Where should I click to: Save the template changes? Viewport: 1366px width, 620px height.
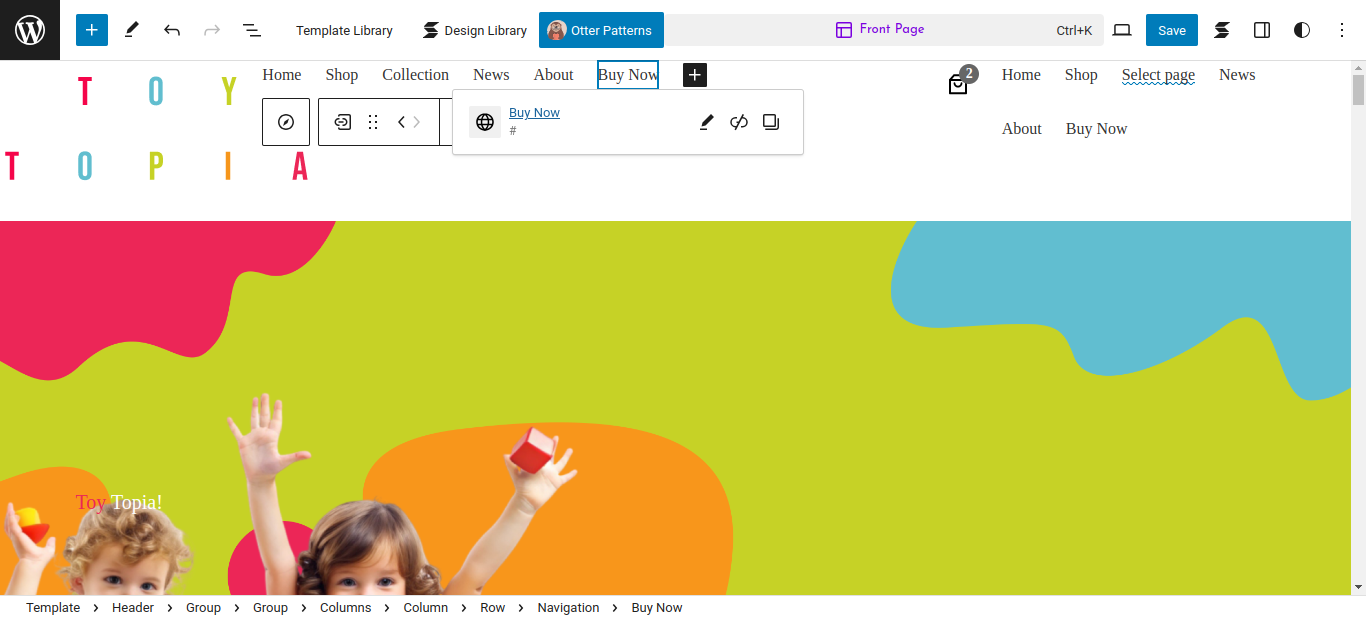(x=1172, y=30)
